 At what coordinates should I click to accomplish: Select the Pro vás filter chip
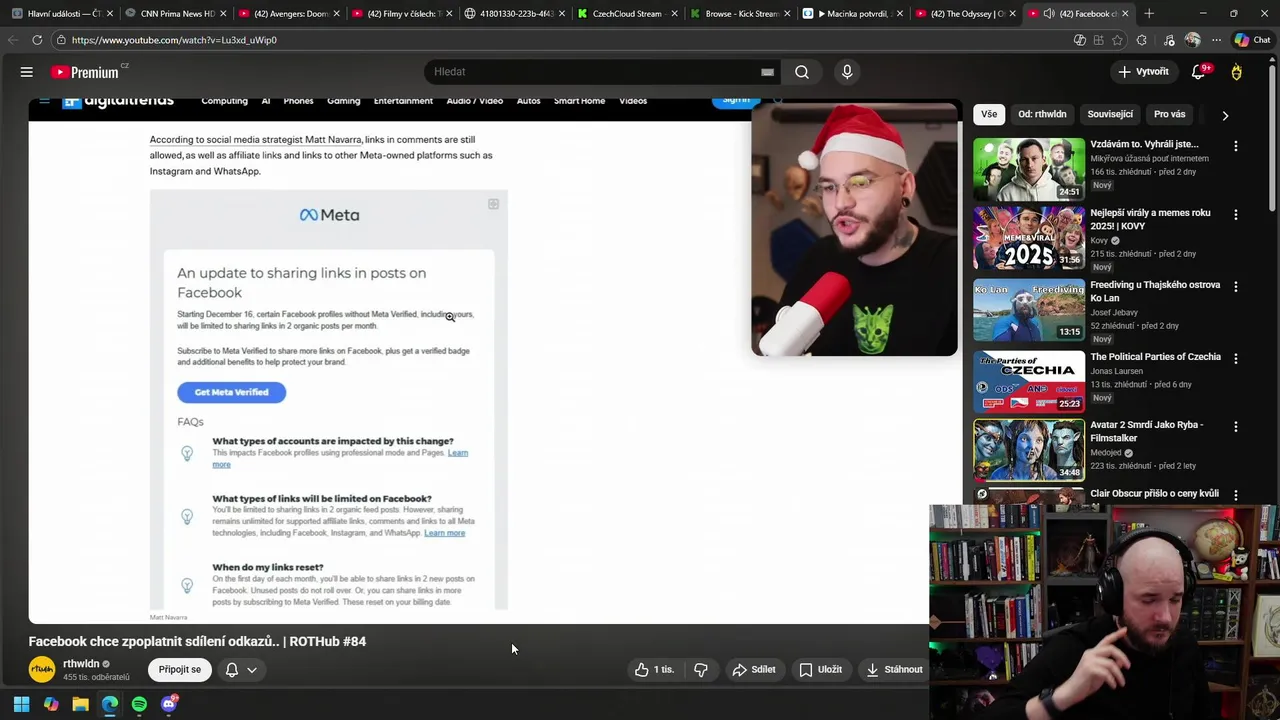tap(1169, 114)
